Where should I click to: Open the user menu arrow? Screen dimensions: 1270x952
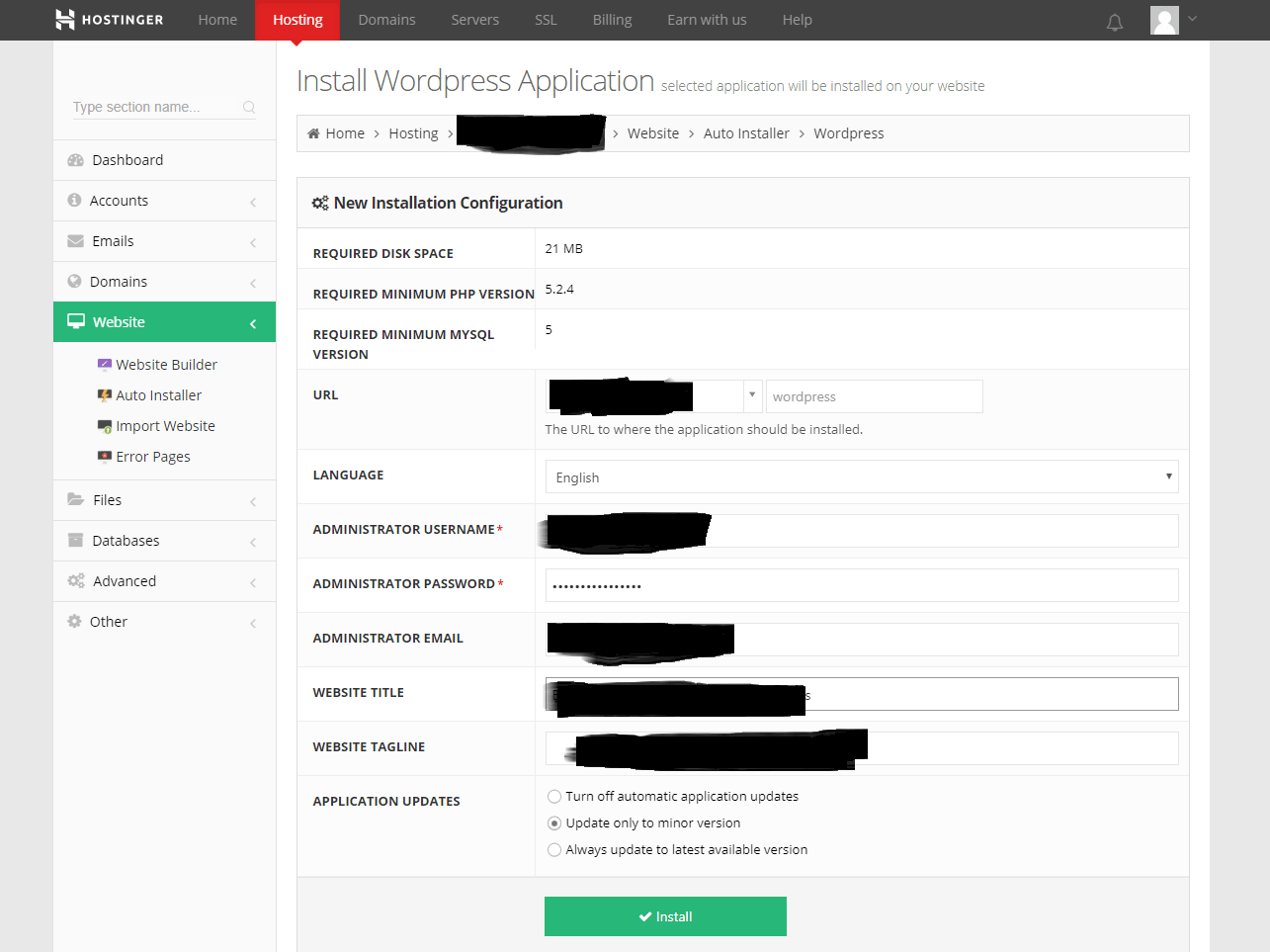[1192, 19]
